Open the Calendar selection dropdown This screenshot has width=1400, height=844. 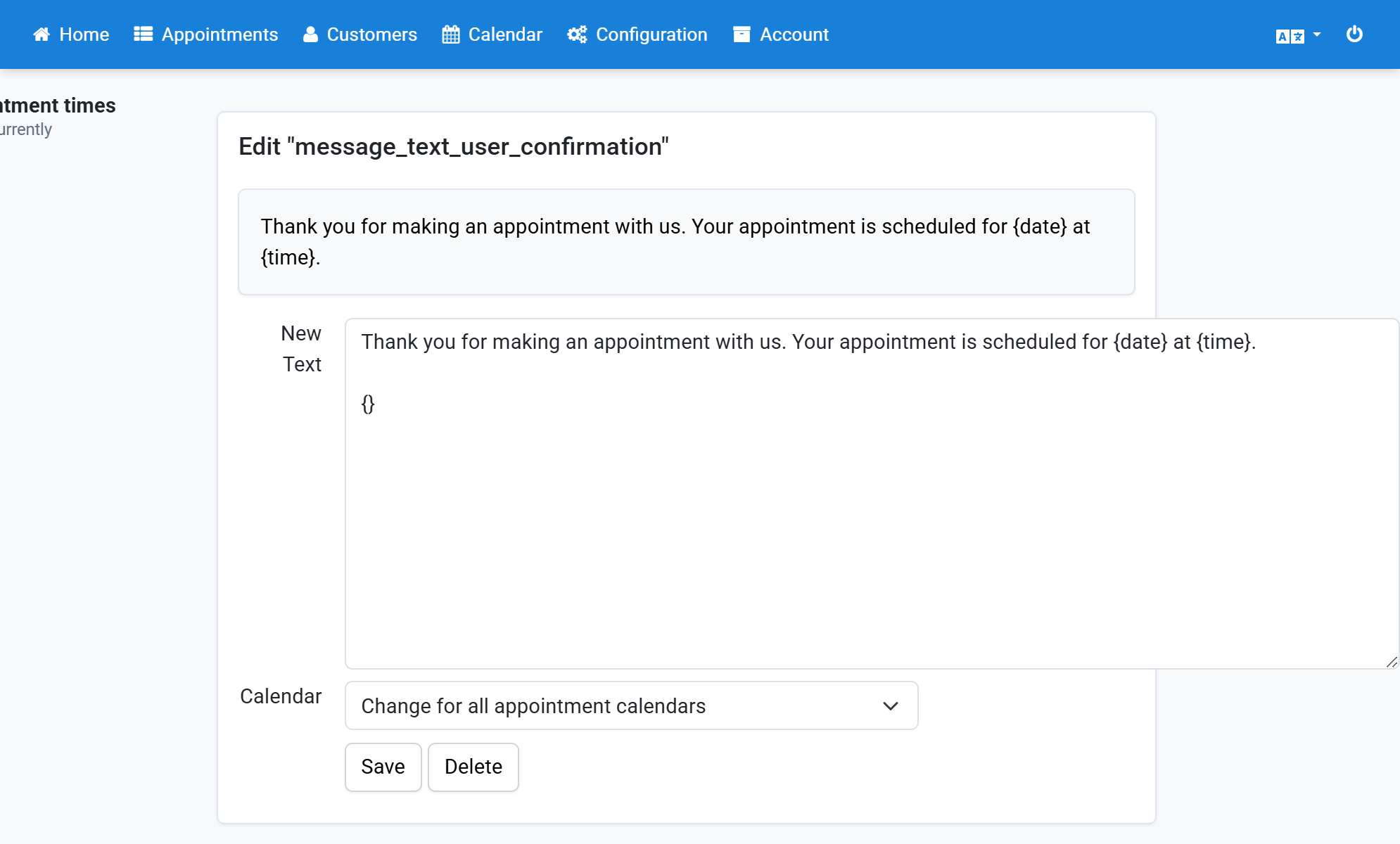tap(631, 705)
